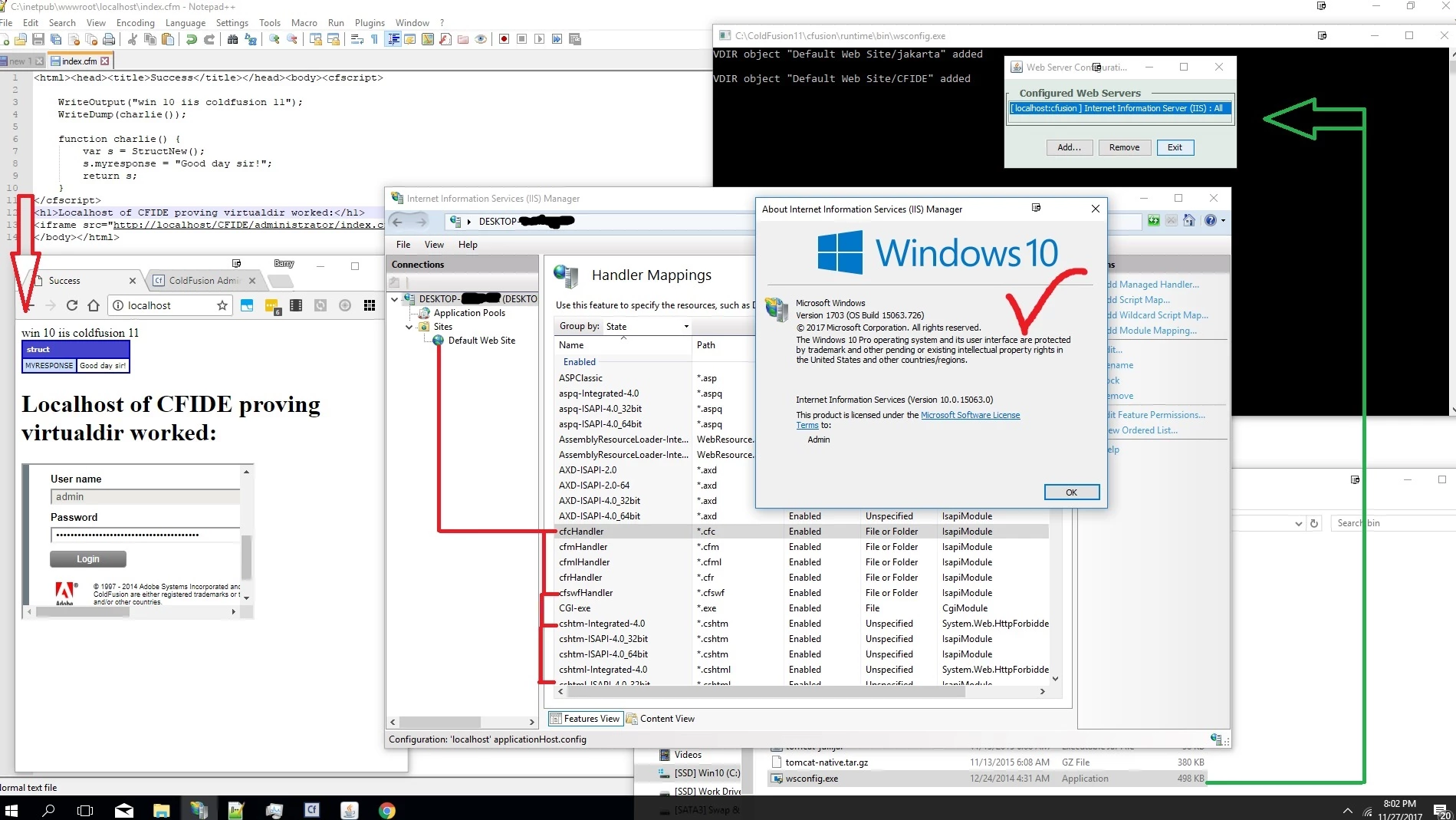Viewport: 1456px width, 820px height.
Task: Bookmark this page with the star icon
Action: 222,305
